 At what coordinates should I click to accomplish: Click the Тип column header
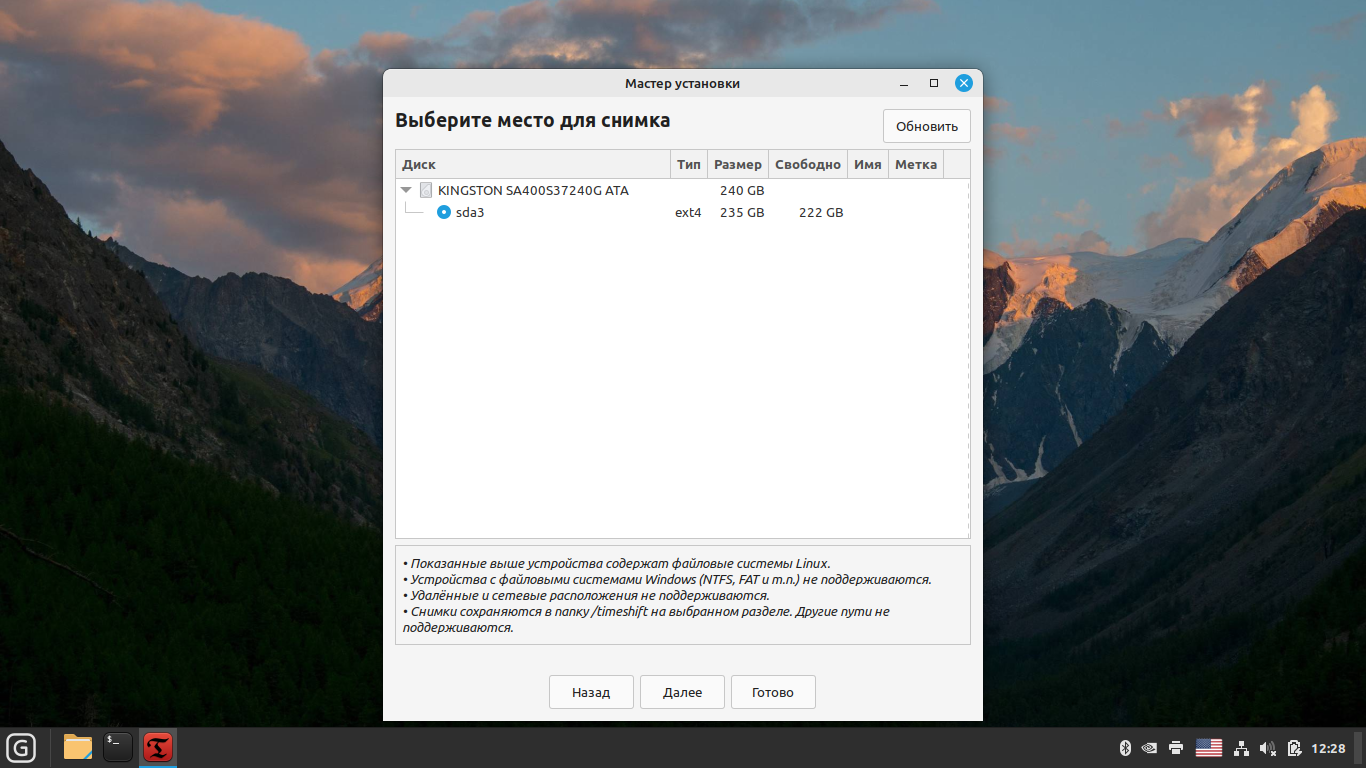688,164
